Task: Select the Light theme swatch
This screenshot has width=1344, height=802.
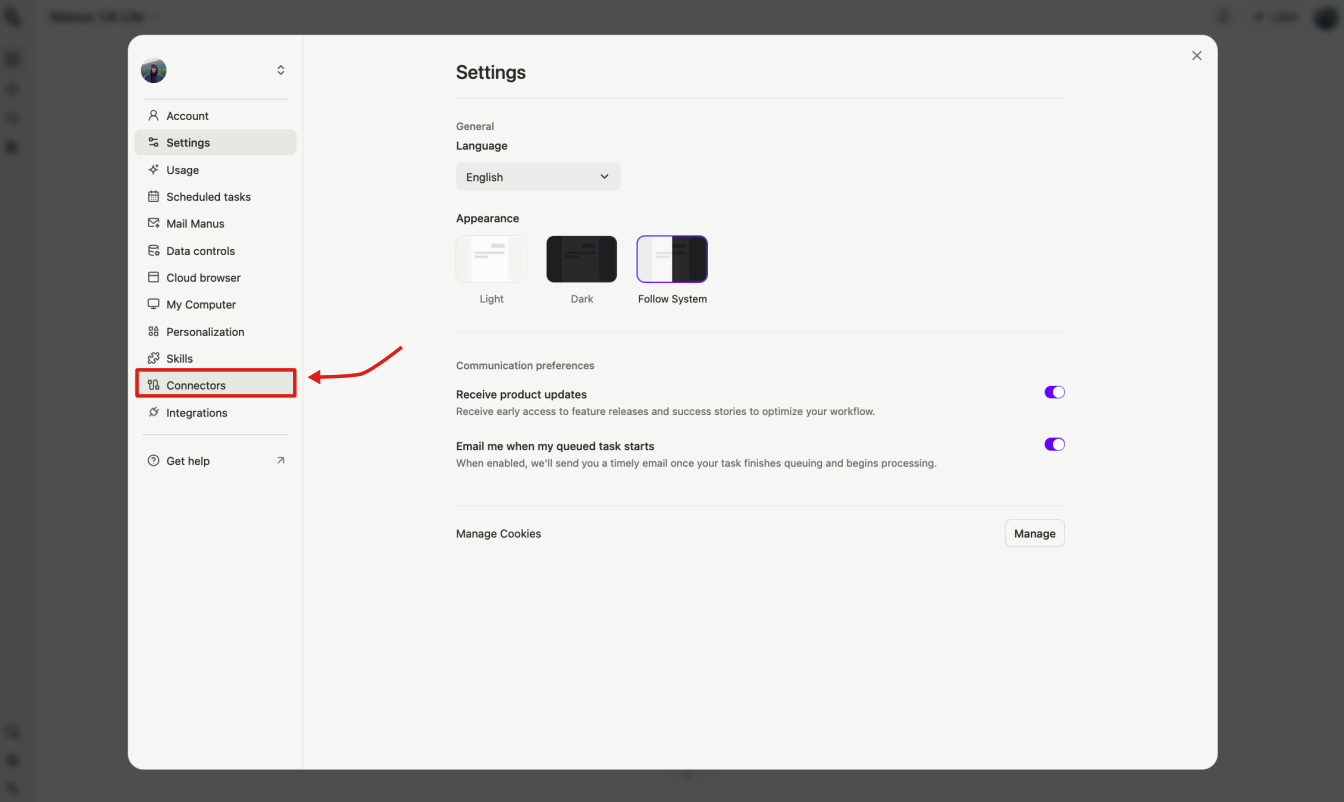Action: click(491, 258)
